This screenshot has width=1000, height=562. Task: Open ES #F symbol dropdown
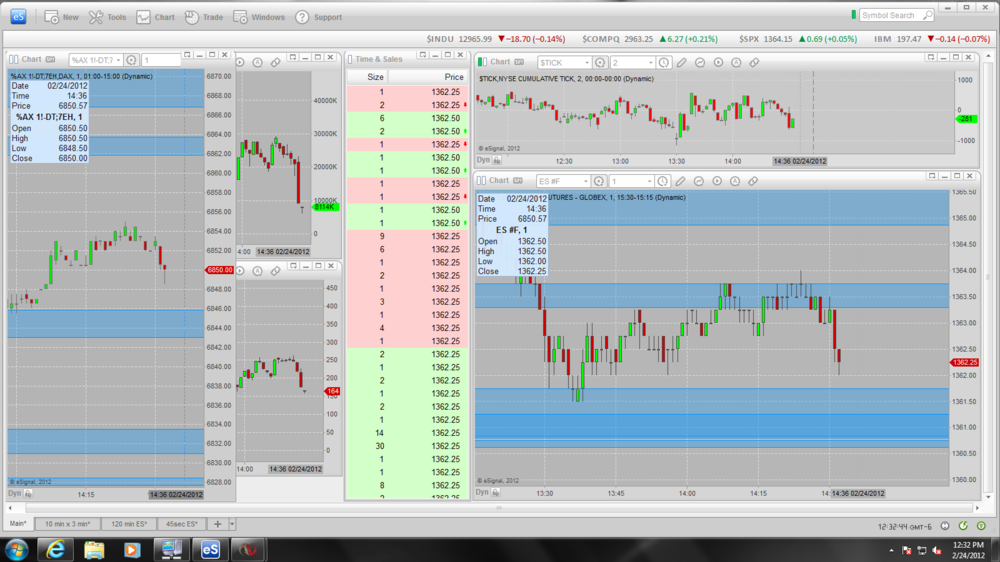coord(585,181)
